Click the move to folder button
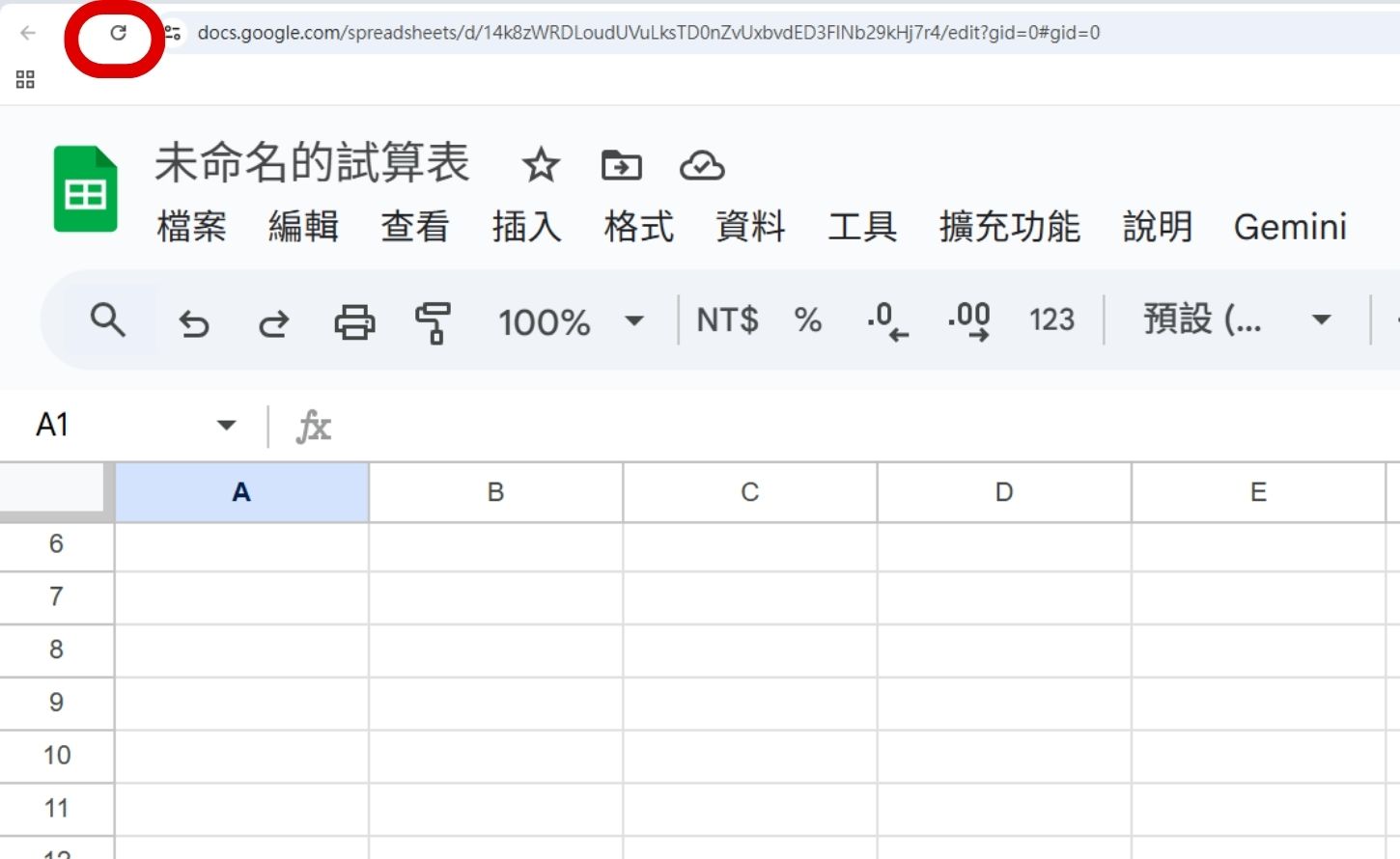Viewport: 1400px width, 859px height. [622, 166]
